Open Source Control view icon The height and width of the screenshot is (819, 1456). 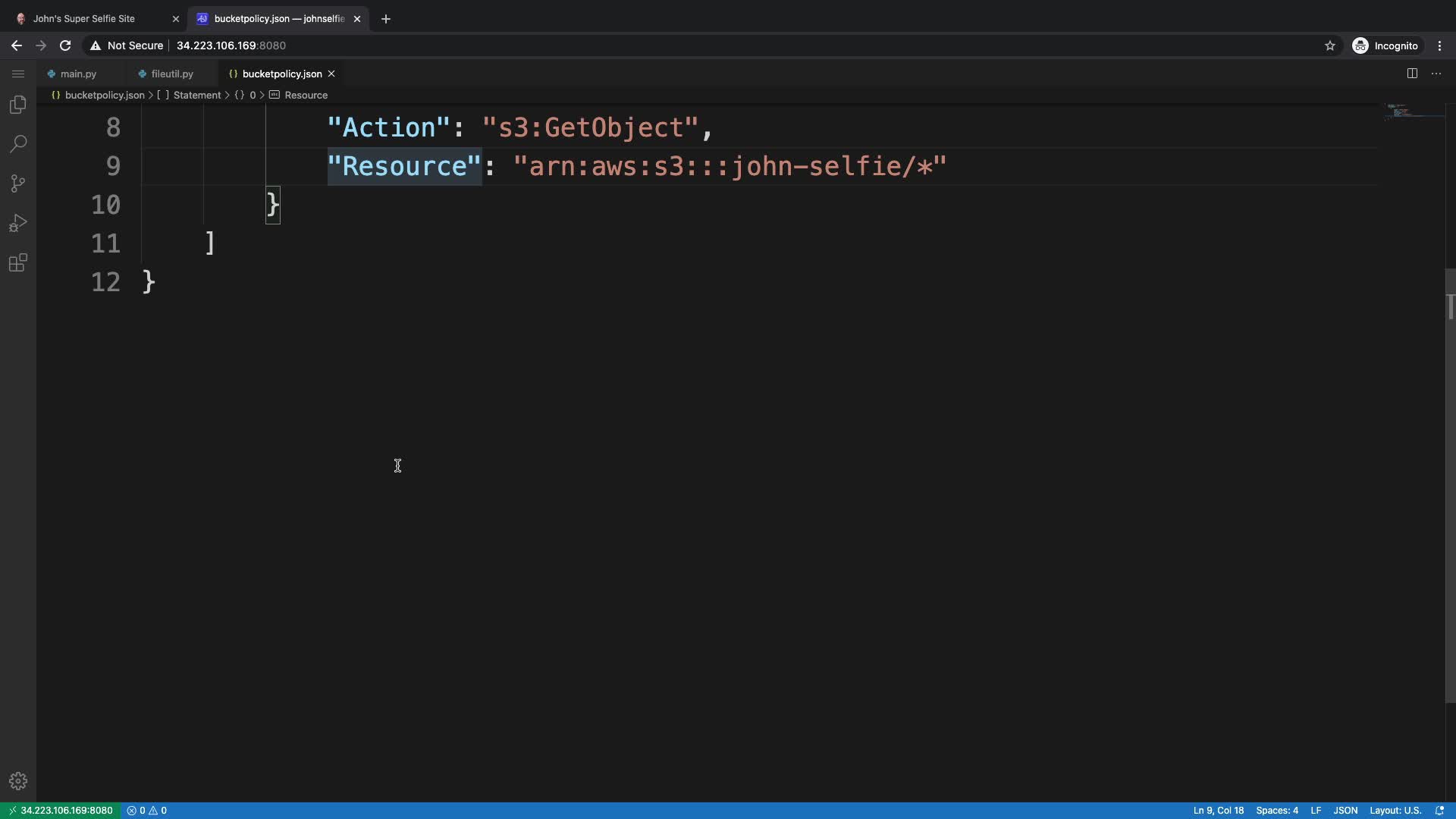coord(18,184)
